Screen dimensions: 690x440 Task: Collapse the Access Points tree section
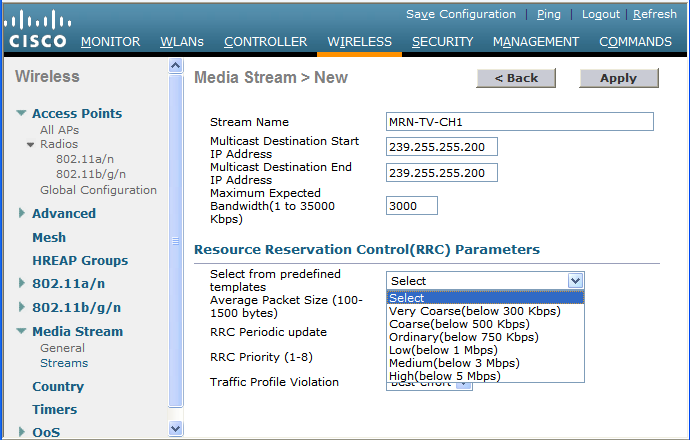point(21,114)
